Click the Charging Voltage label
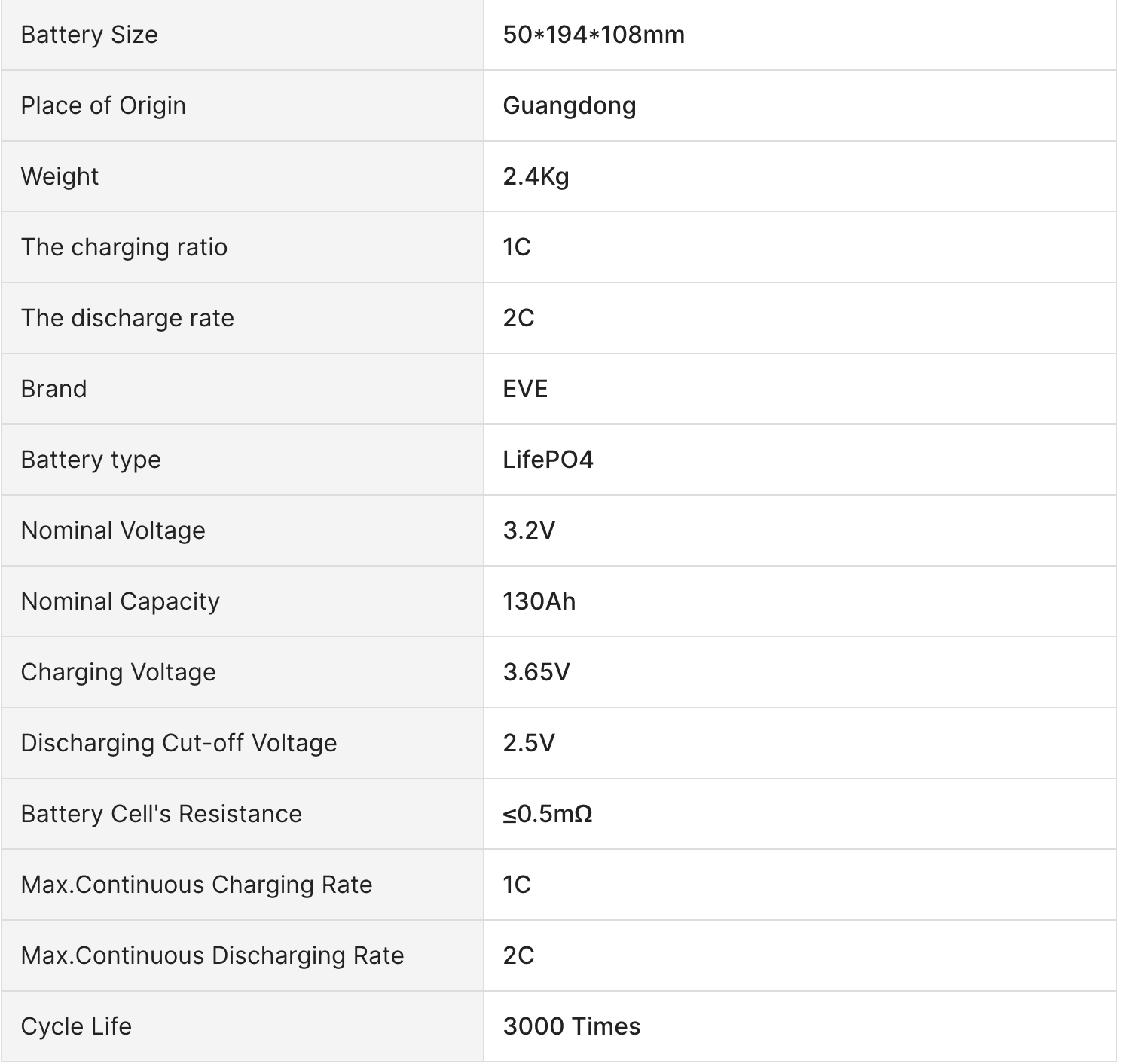 click(x=118, y=672)
